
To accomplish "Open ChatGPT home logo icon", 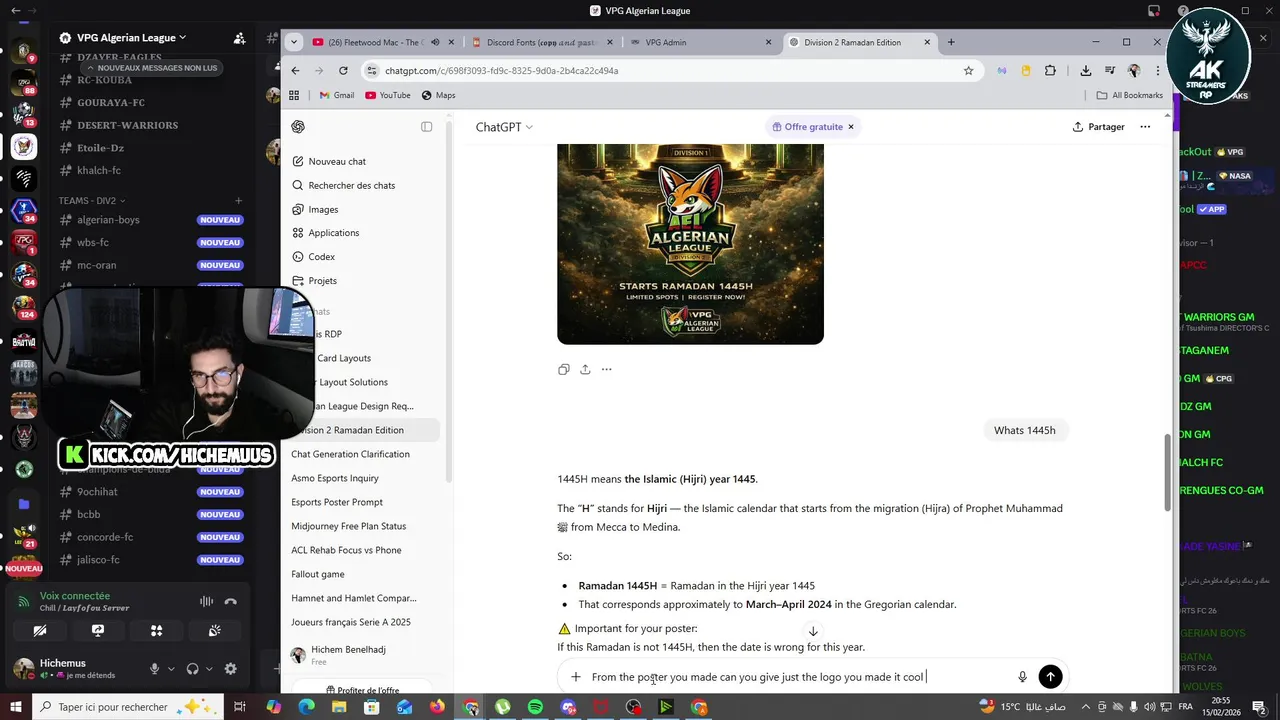I will [298, 127].
